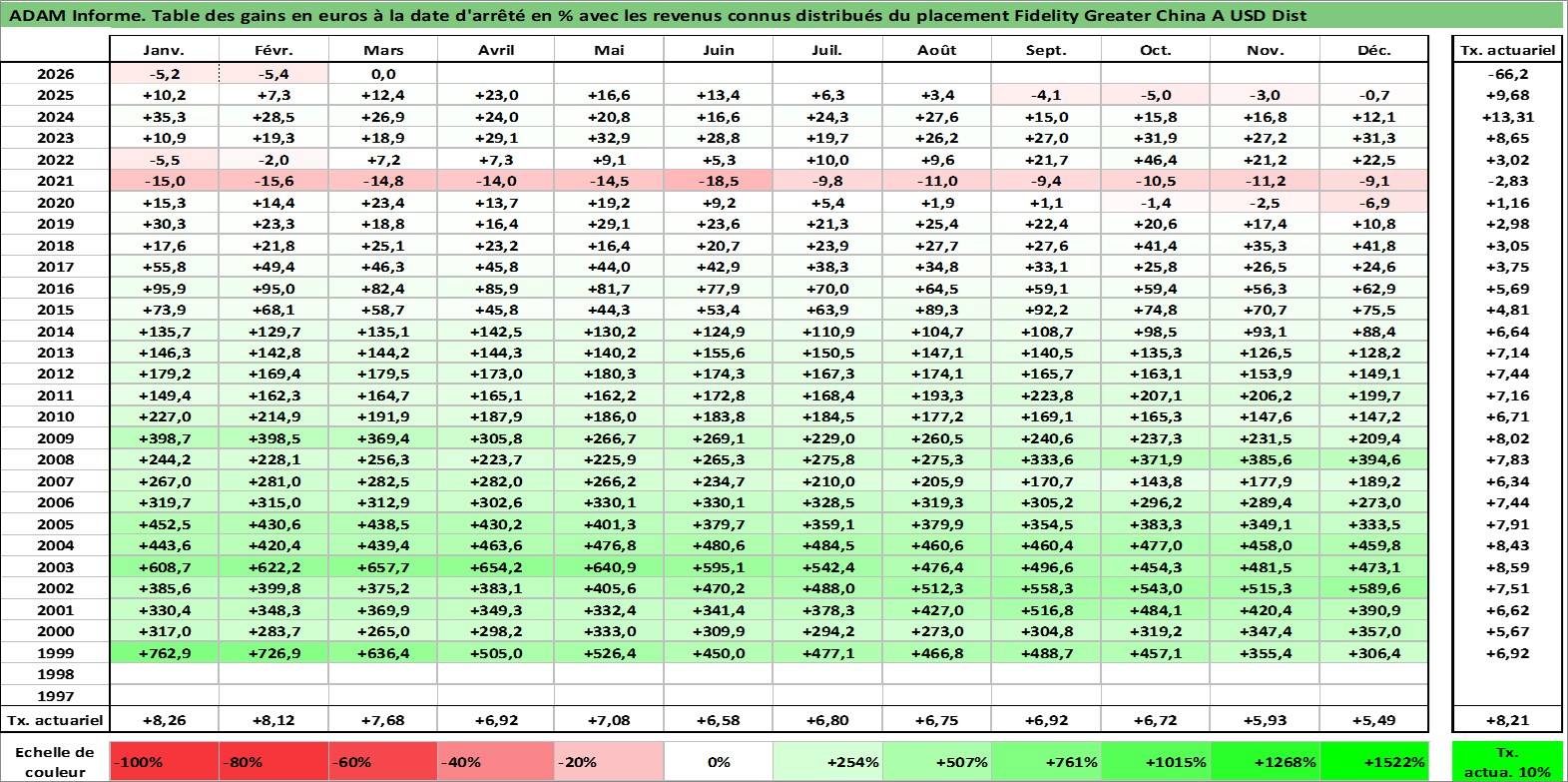Click the -60% color scale swatch
The width and height of the screenshot is (1568, 782).
tap(383, 761)
